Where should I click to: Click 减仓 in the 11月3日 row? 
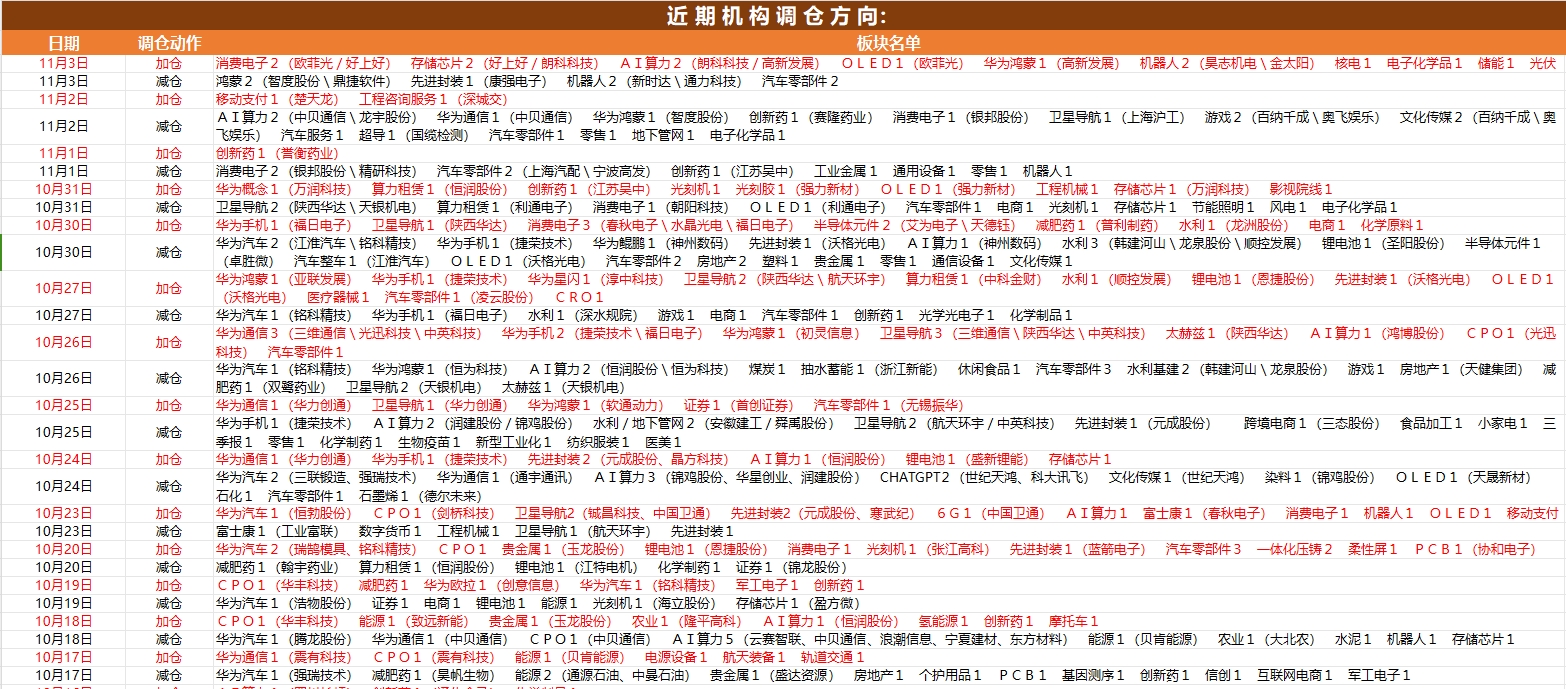pyautogui.click(x=169, y=81)
